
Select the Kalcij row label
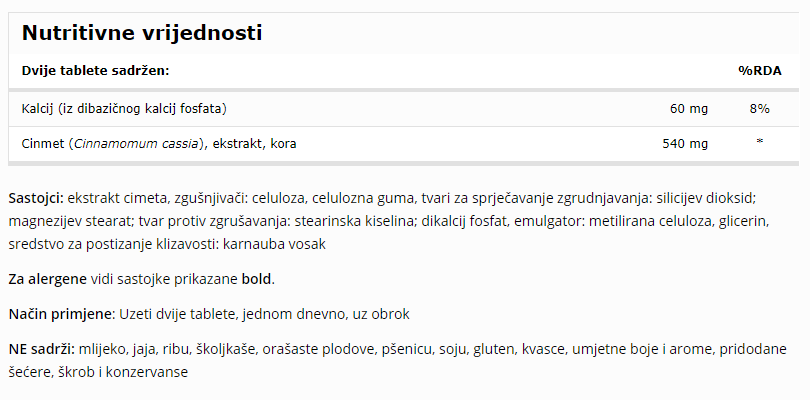pyautogui.click(x=124, y=109)
